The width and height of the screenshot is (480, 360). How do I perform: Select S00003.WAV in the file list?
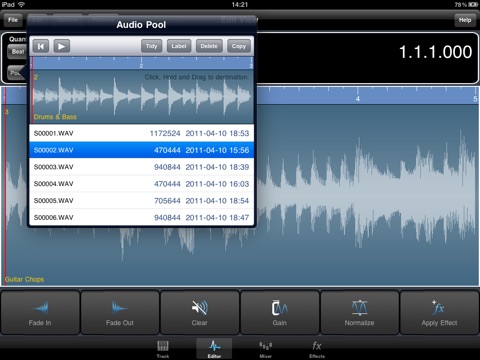tap(142, 167)
